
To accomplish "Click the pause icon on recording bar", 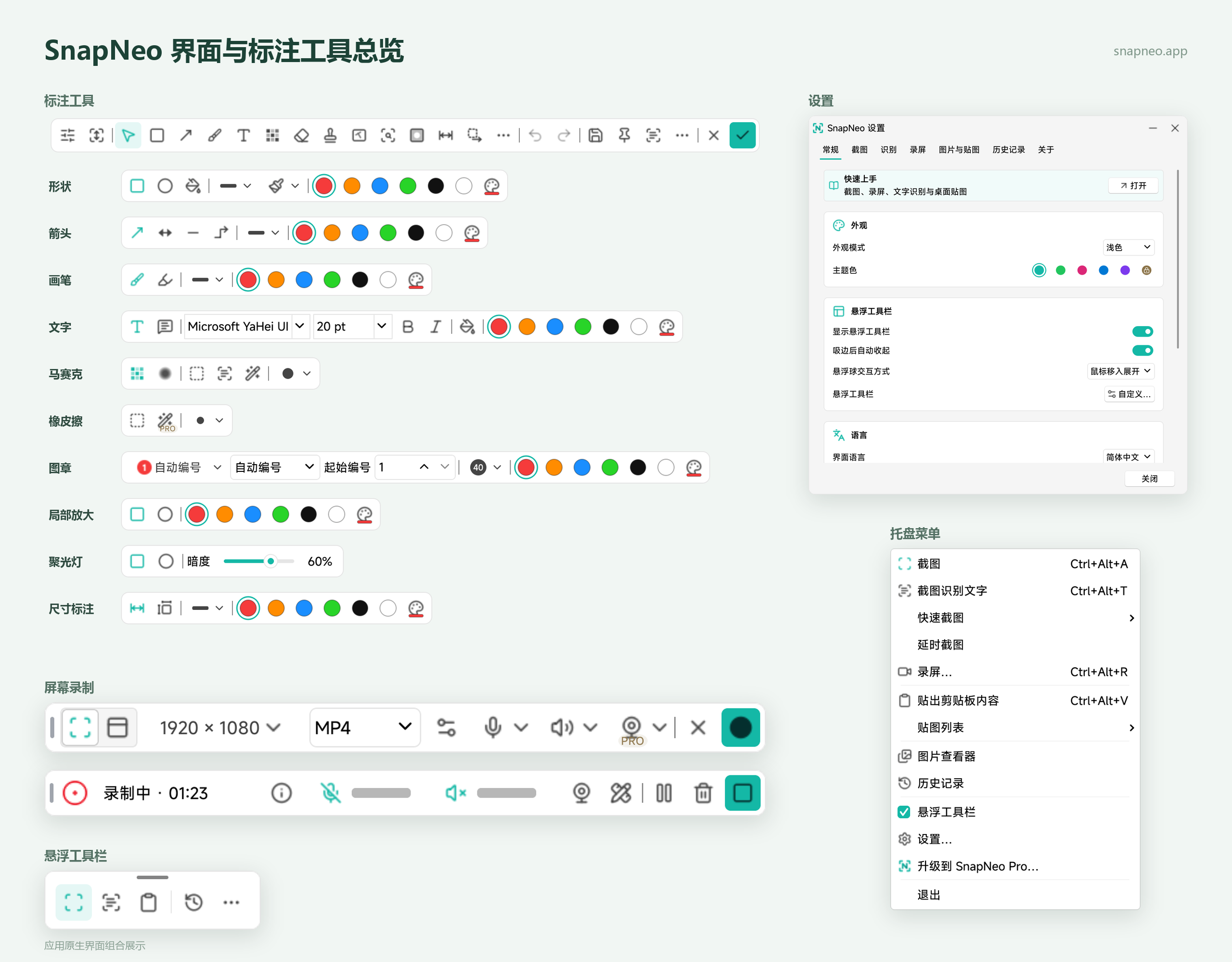I will pyautogui.click(x=664, y=793).
